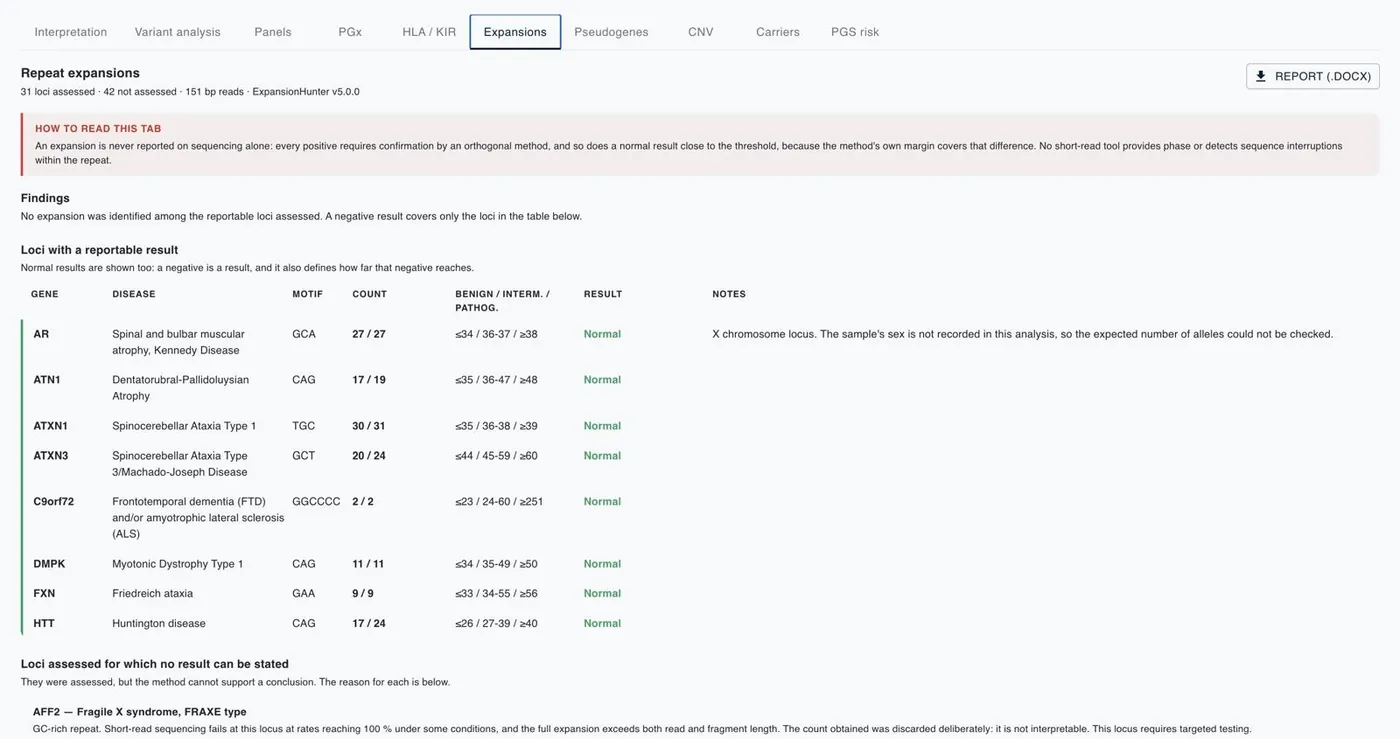This screenshot has width=1400, height=739.
Task: Click the Normal result for HTT
Action: (x=603, y=624)
